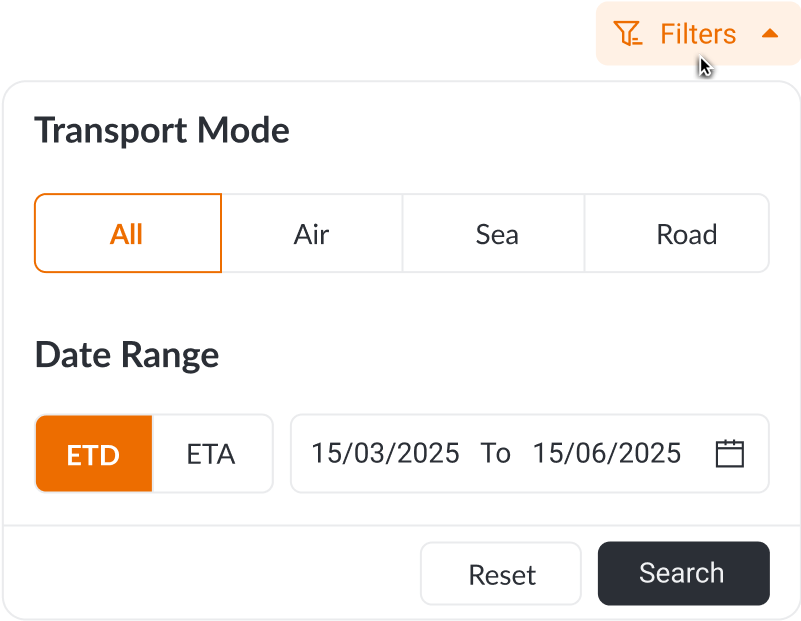Image resolution: width=801 pixels, height=621 pixels.
Task: Click the funnel filter icon
Action: (627, 34)
